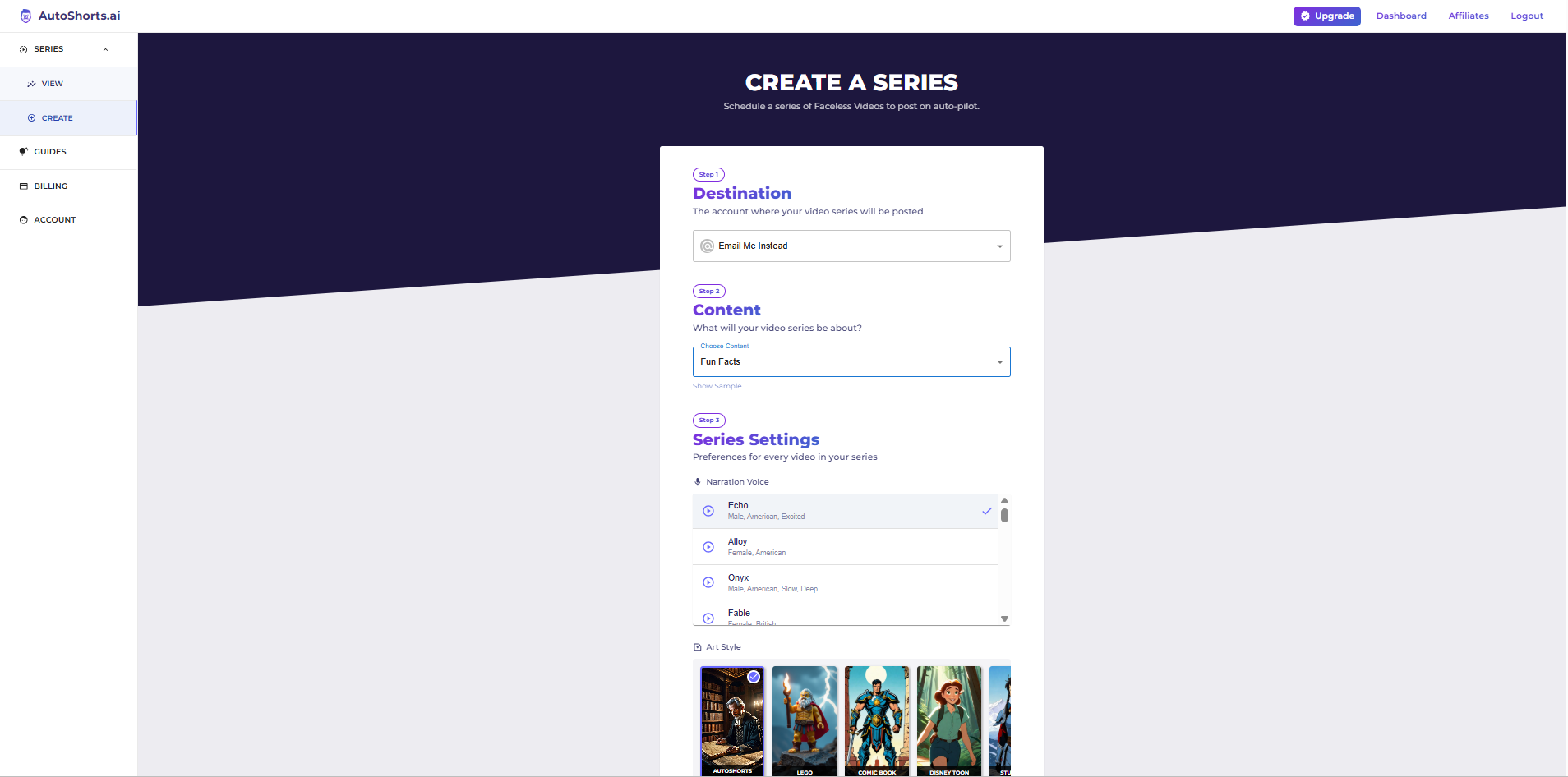Select the Onyx narration voice
This screenshot has height=777, width=1568.
[x=846, y=582]
